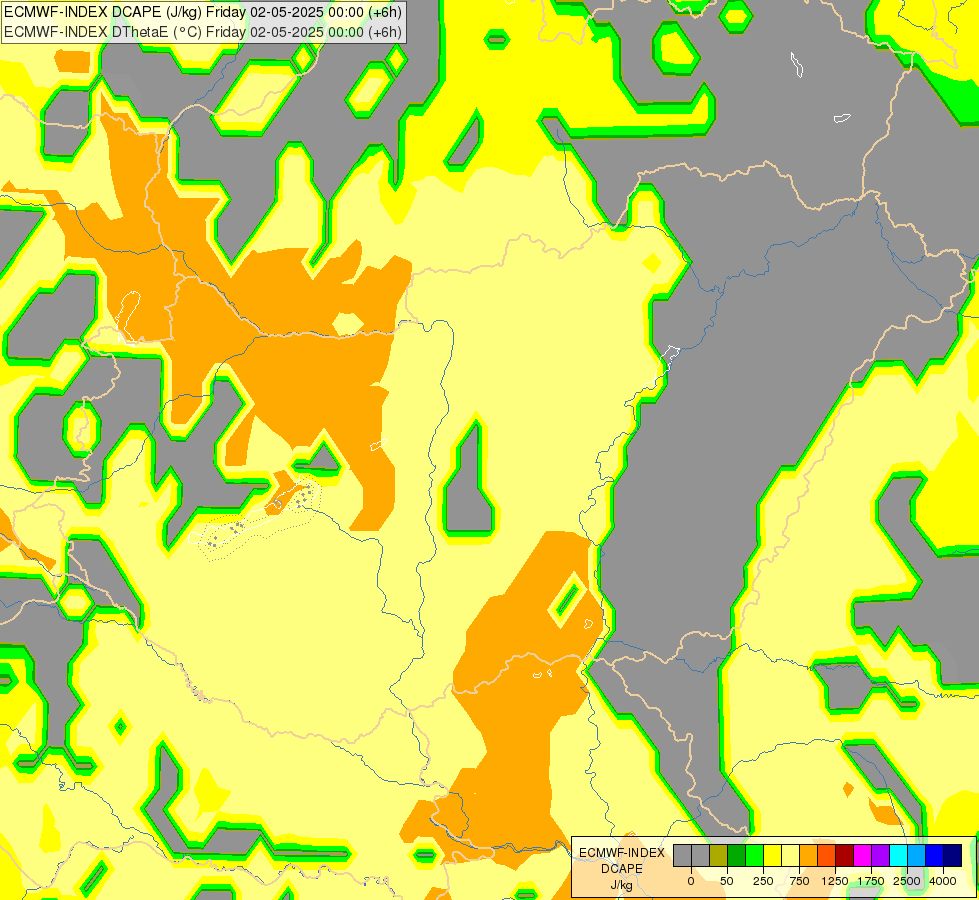The height and width of the screenshot is (900, 979).
Task: Pick the red-orange legend swatch
Action: pyautogui.click(x=827, y=856)
